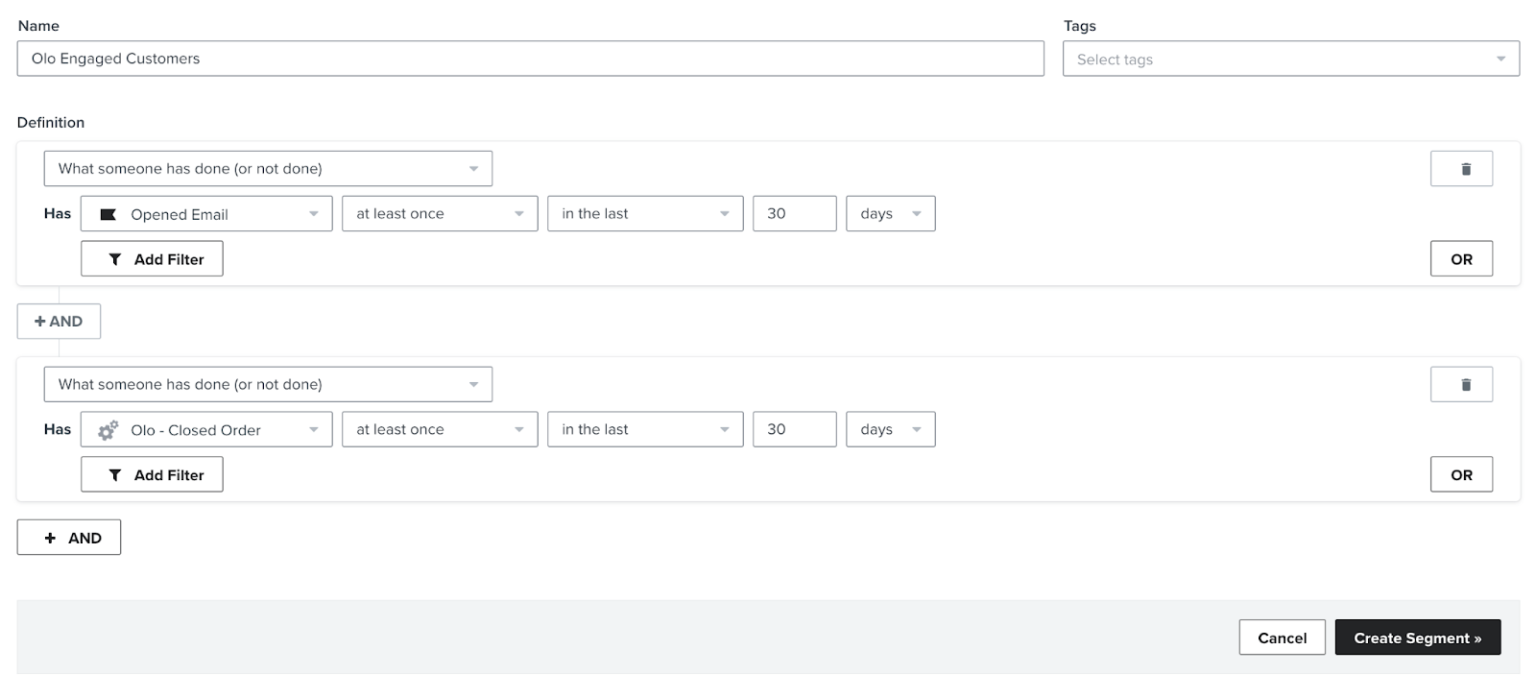Click Cancel to discard the segment
This screenshot has height=698, width=1536.
coord(1282,637)
